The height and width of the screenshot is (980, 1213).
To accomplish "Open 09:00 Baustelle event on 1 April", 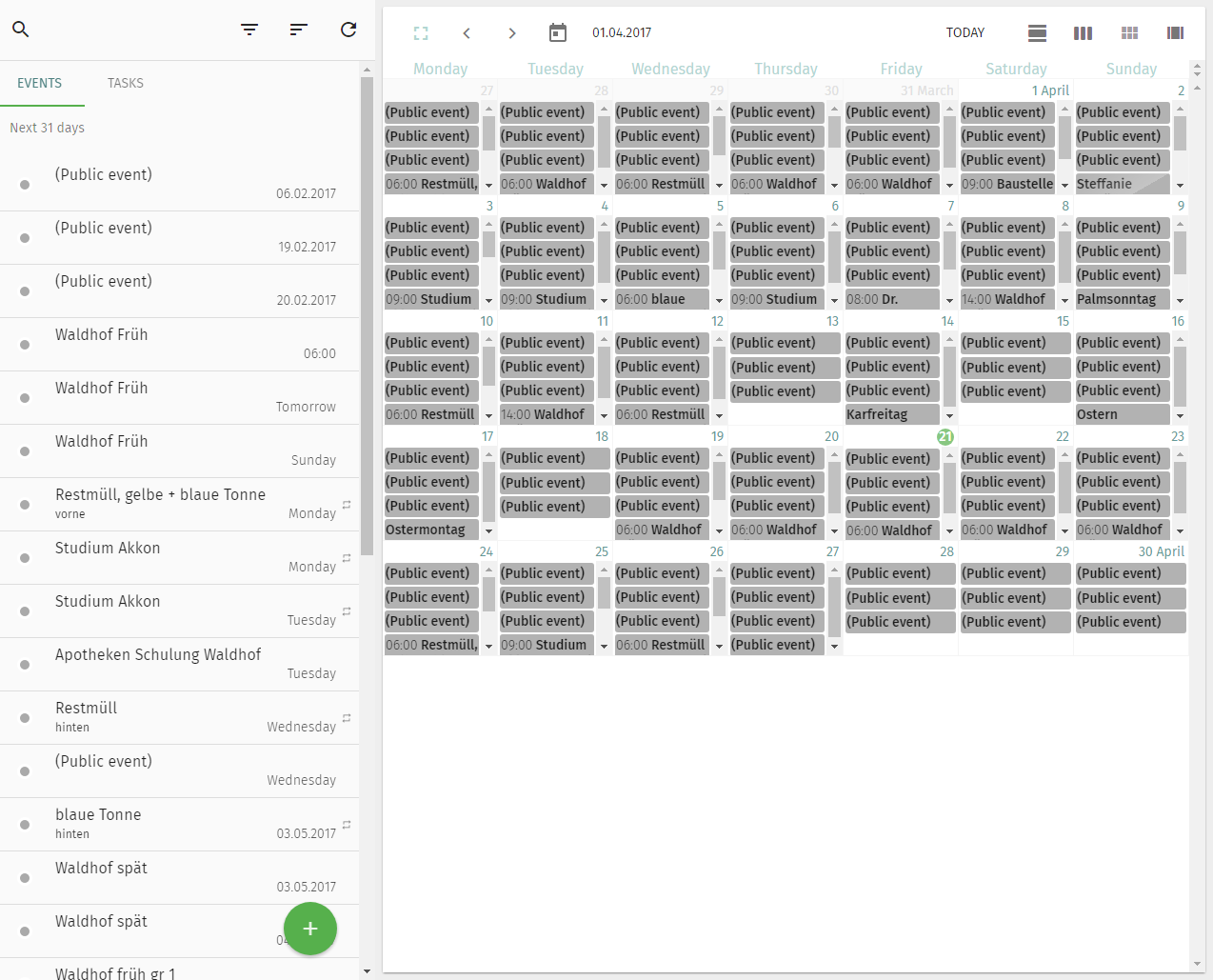I will [1007, 184].
